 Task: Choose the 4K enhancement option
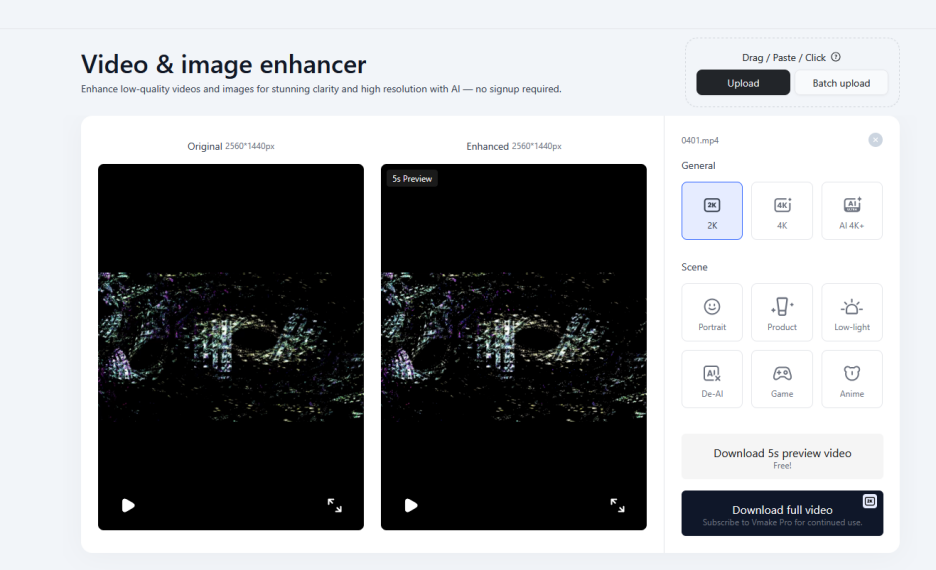(x=782, y=211)
